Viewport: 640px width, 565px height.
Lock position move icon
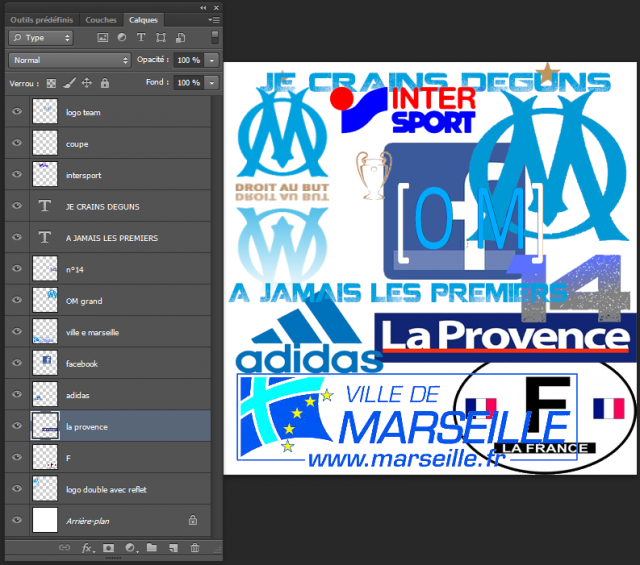[x=87, y=83]
